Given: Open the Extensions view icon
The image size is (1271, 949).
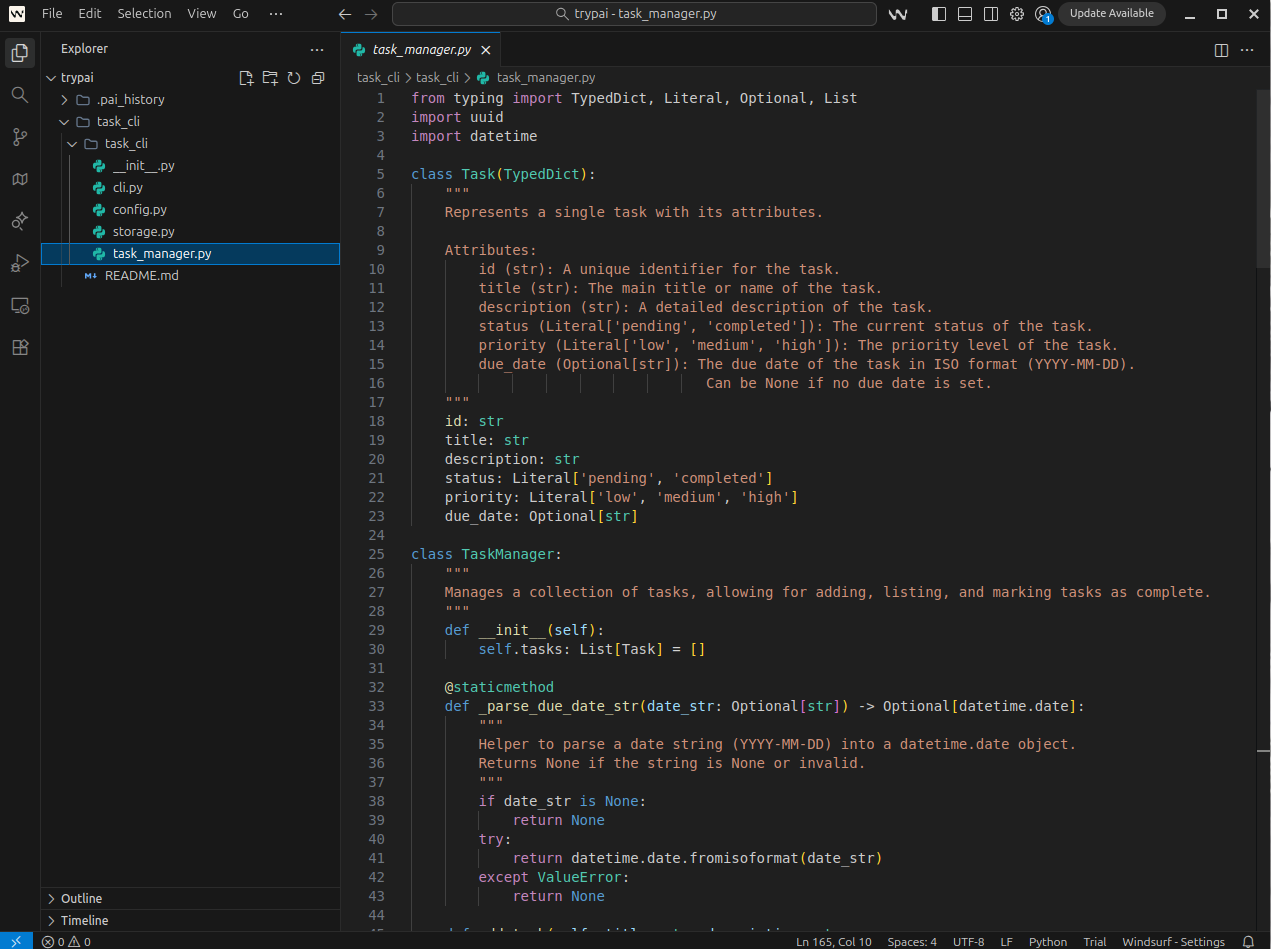Looking at the screenshot, I should (x=19, y=347).
